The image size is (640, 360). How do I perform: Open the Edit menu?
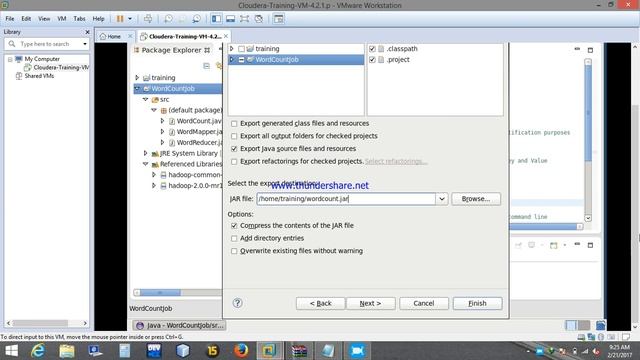click(x=26, y=19)
